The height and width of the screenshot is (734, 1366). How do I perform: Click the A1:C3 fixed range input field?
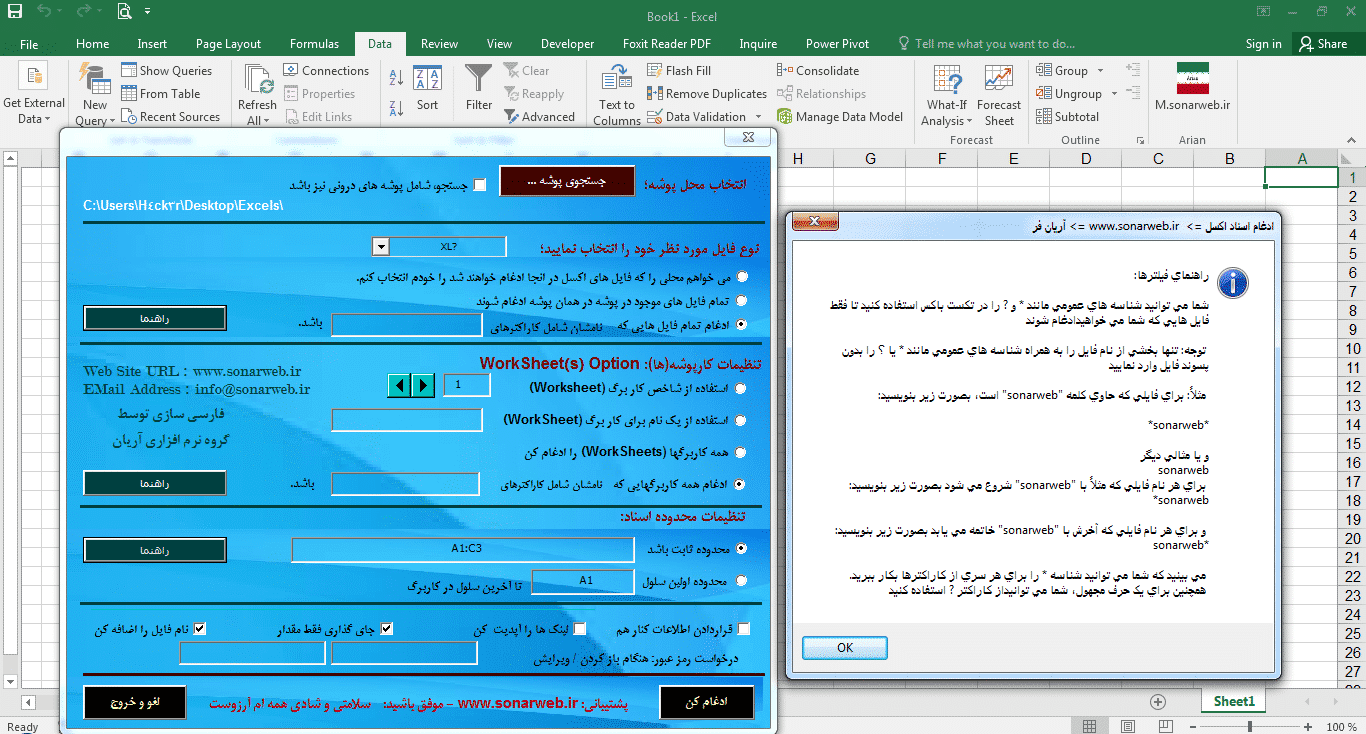(463, 549)
